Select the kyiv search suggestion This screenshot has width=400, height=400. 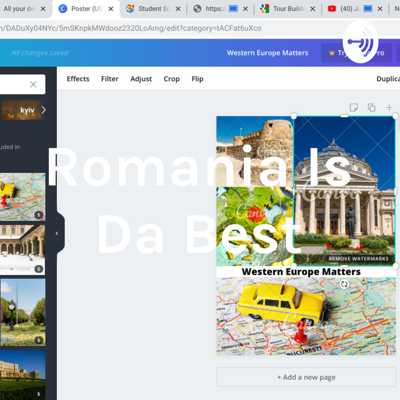coord(21,110)
